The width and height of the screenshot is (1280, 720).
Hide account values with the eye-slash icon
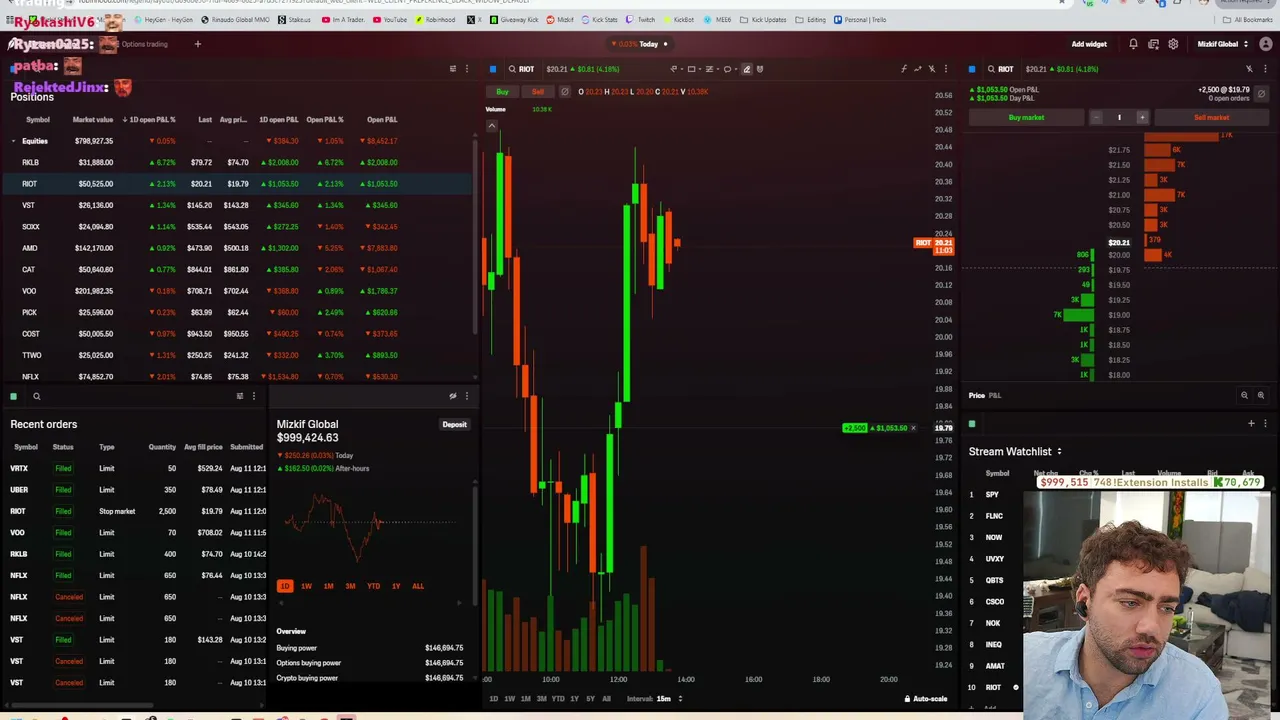(x=453, y=396)
